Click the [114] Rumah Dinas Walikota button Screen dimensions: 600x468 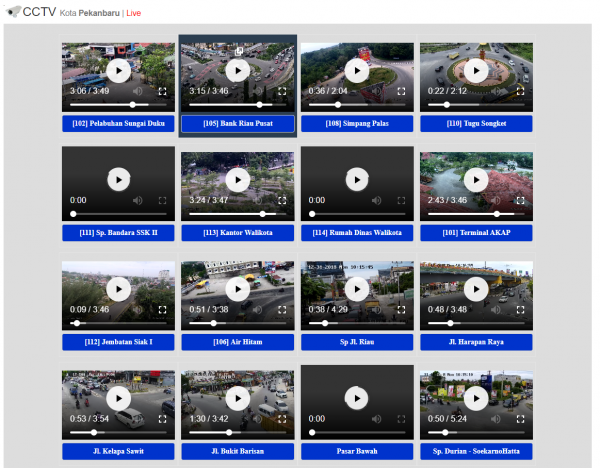pyautogui.click(x=357, y=233)
